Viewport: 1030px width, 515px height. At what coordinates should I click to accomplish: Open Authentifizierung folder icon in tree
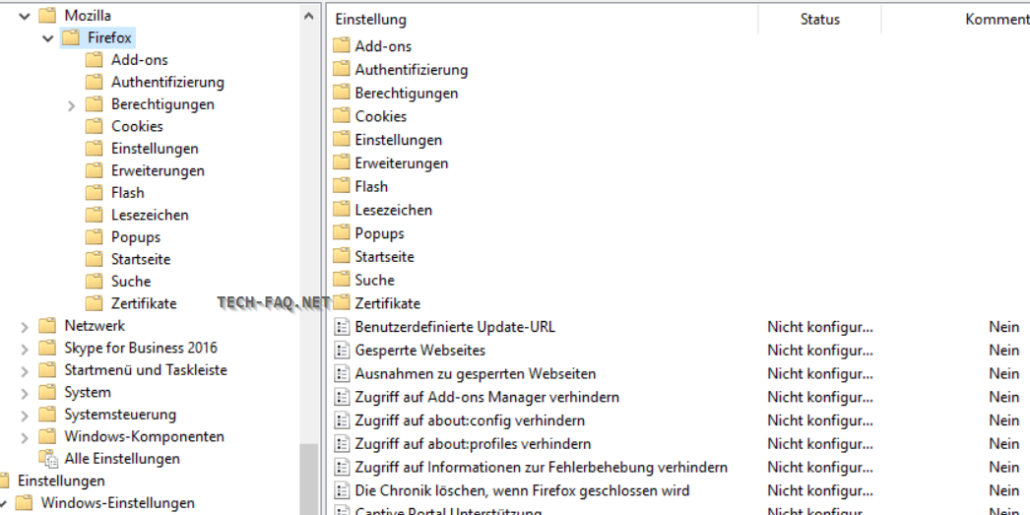click(x=95, y=82)
